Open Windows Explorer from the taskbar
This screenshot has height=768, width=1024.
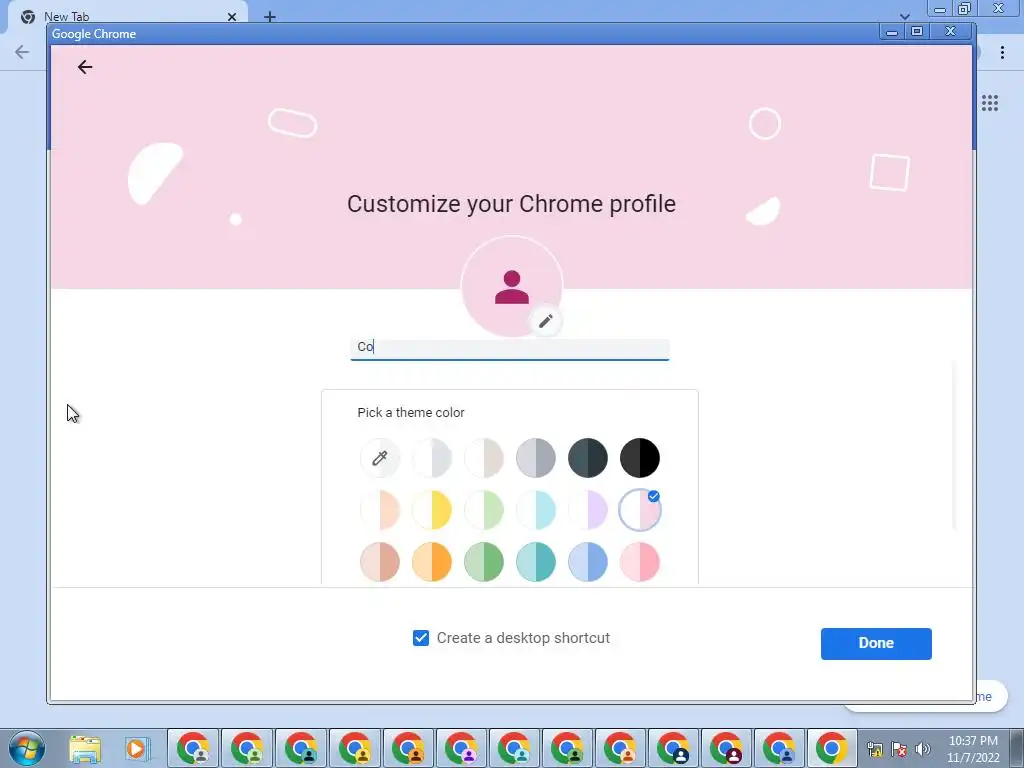[x=85, y=749]
